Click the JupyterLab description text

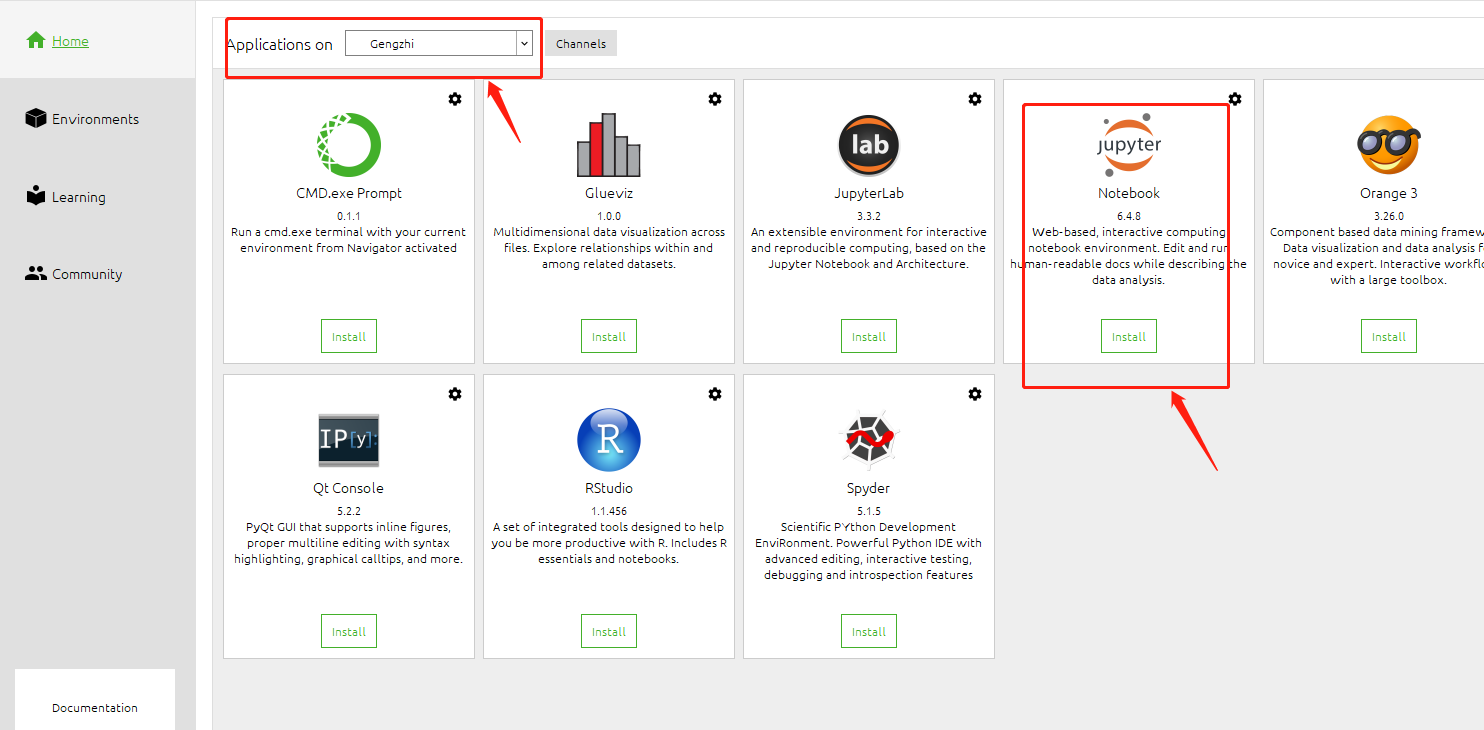coord(869,248)
